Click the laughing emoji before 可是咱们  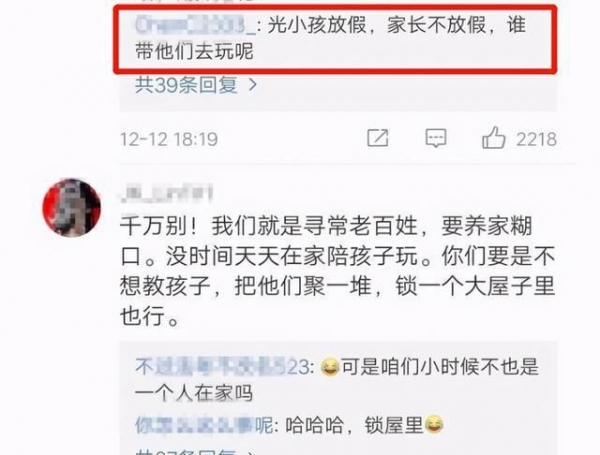point(329,368)
